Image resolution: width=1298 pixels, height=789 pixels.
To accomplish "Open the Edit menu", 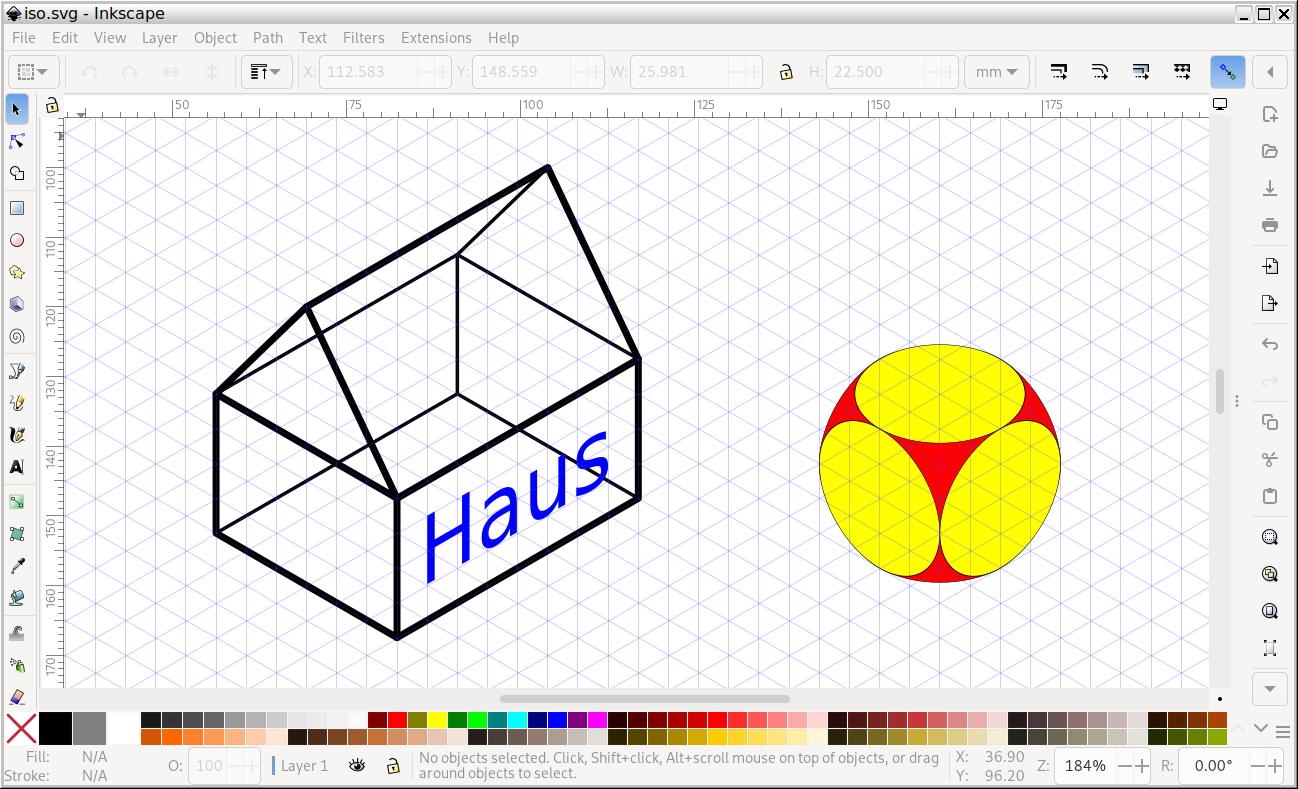I will pyautogui.click(x=65, y=38).
